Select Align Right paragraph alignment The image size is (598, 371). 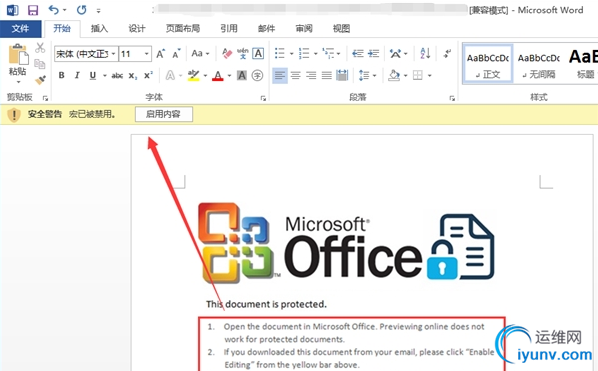point(311,75)
